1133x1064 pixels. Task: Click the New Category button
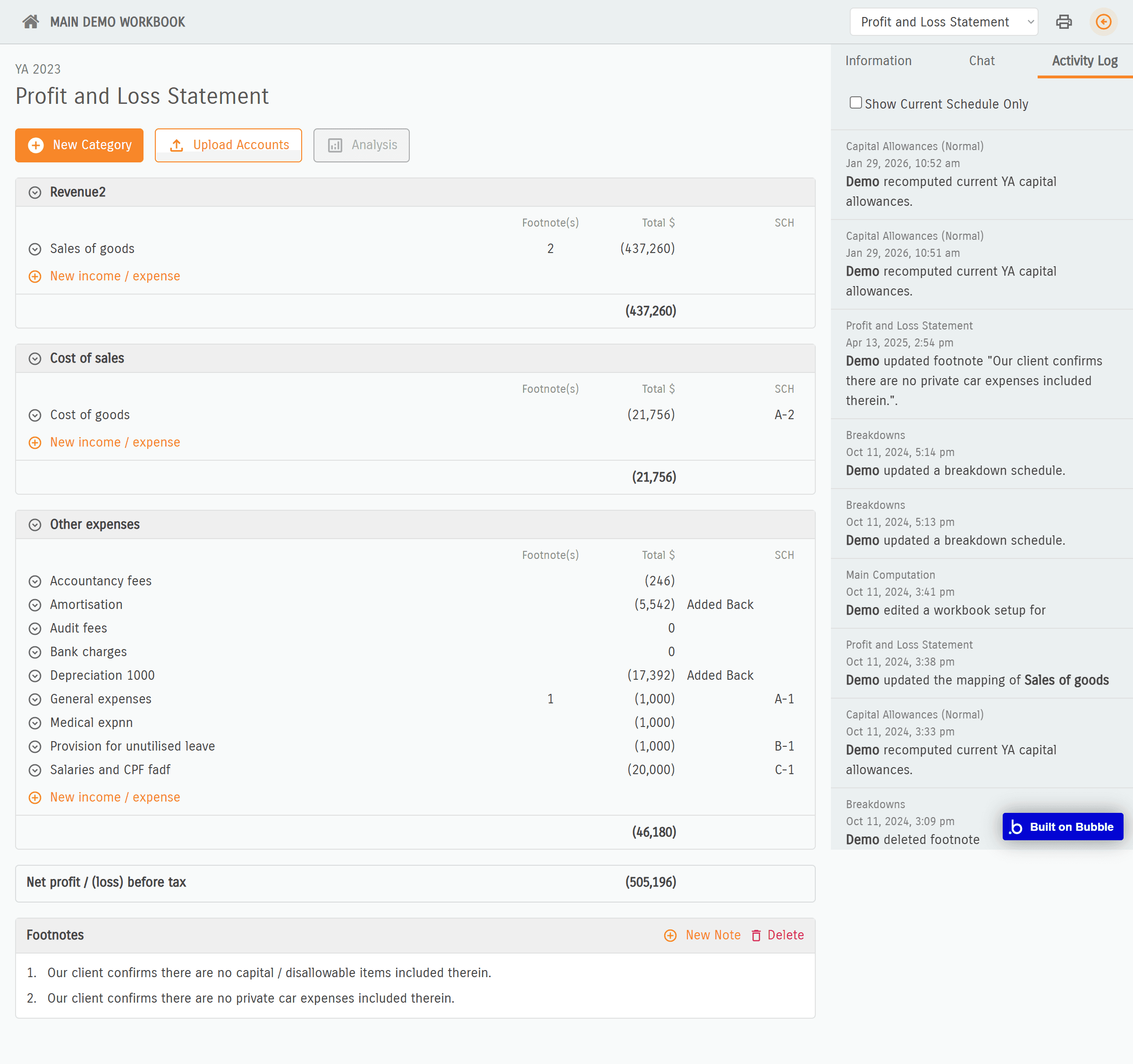(x=79, y=145)
